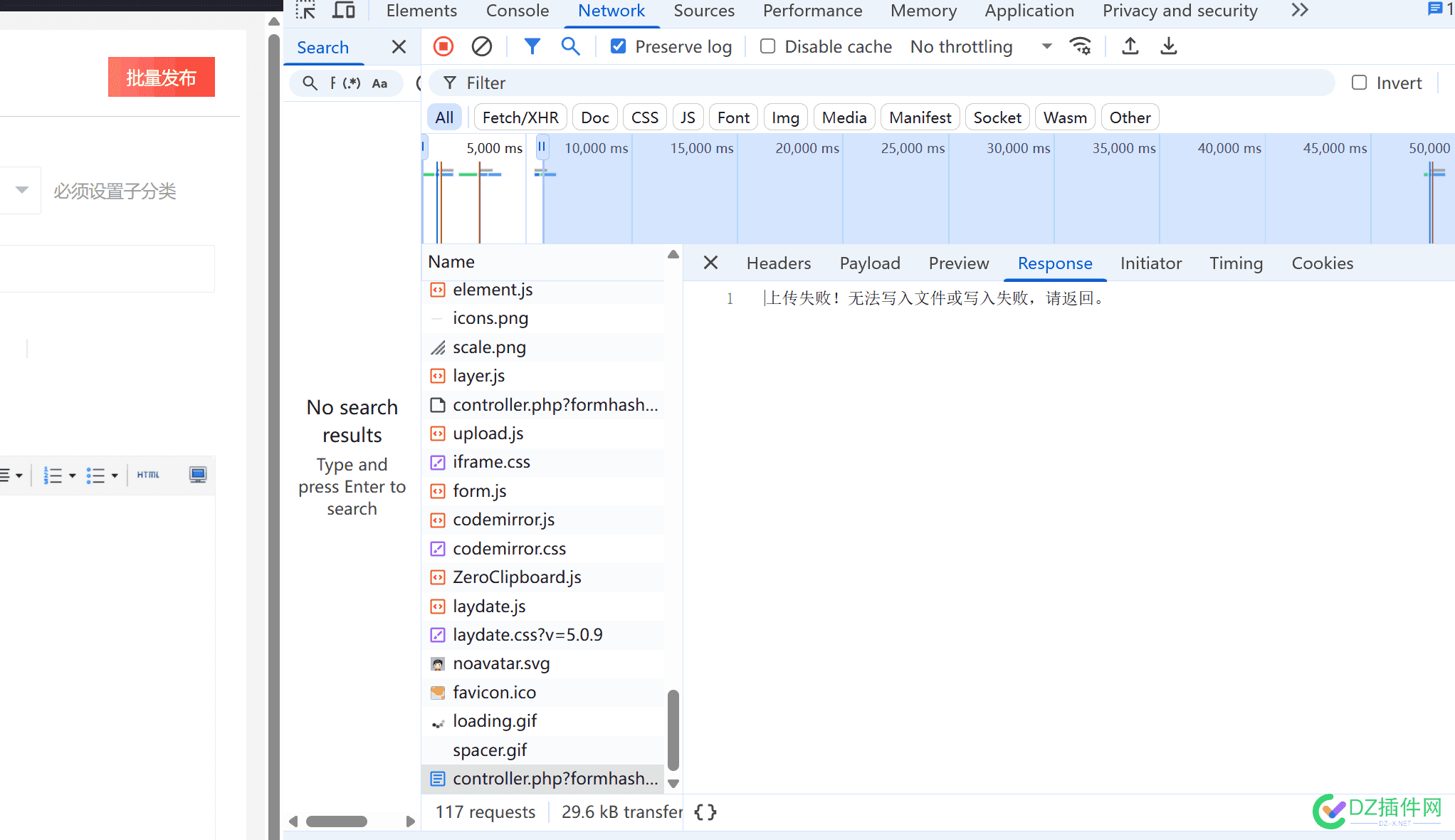Open the Console panel tab

518,11
